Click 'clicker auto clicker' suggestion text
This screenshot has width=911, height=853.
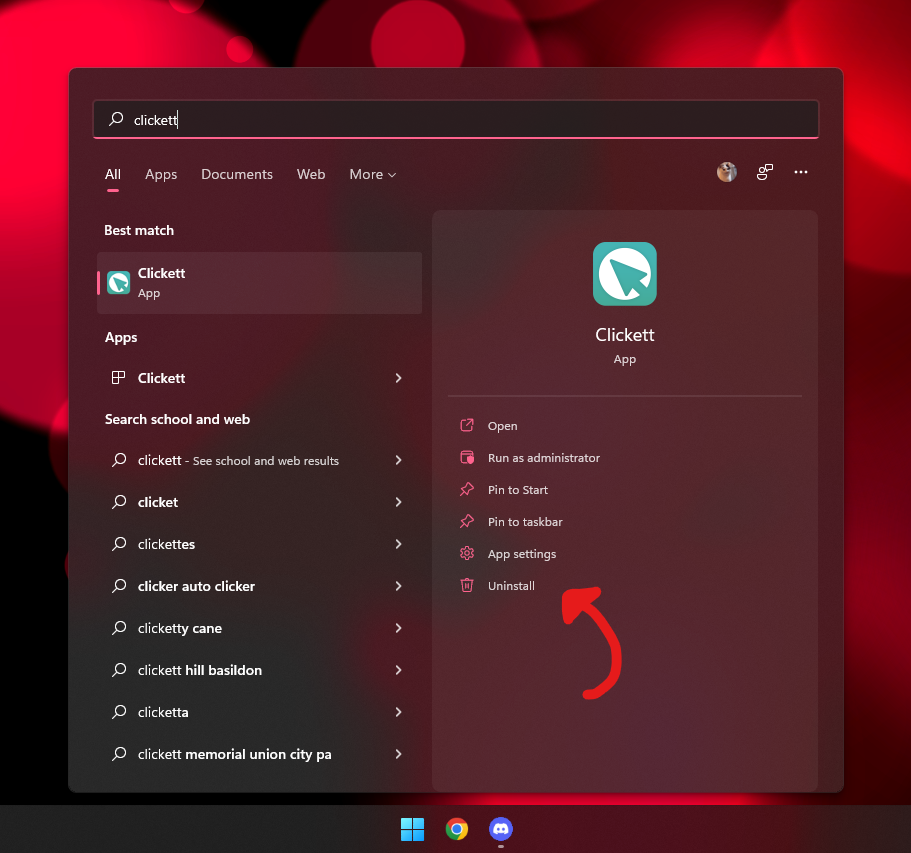196,586
